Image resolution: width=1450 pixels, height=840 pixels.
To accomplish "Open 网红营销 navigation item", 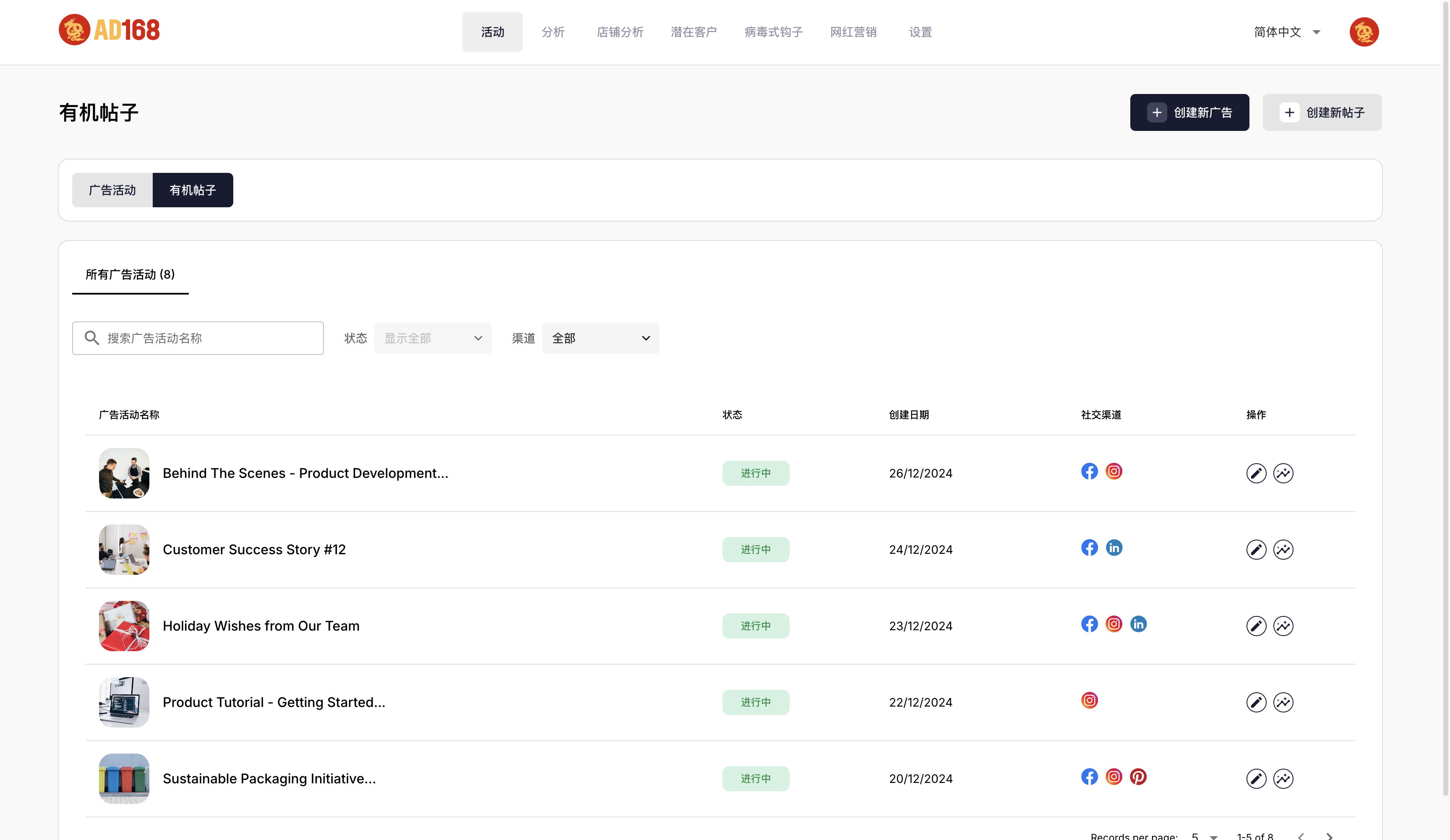I will coord(853,32).
